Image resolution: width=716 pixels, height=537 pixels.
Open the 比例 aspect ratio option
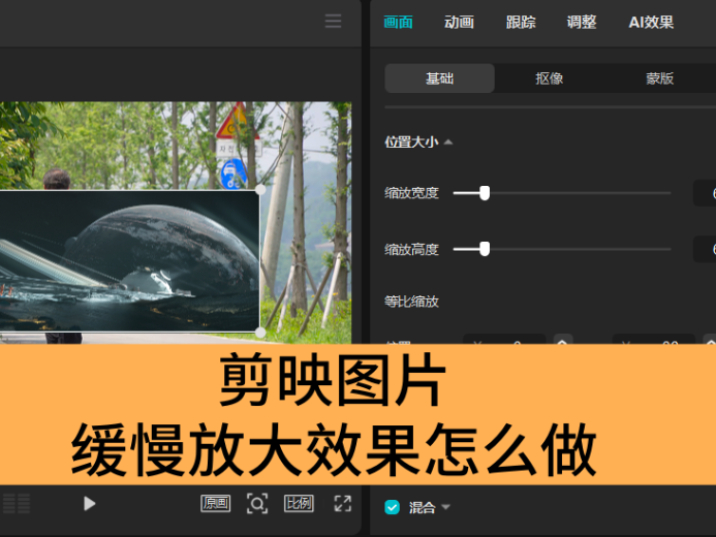click(299, 504)
